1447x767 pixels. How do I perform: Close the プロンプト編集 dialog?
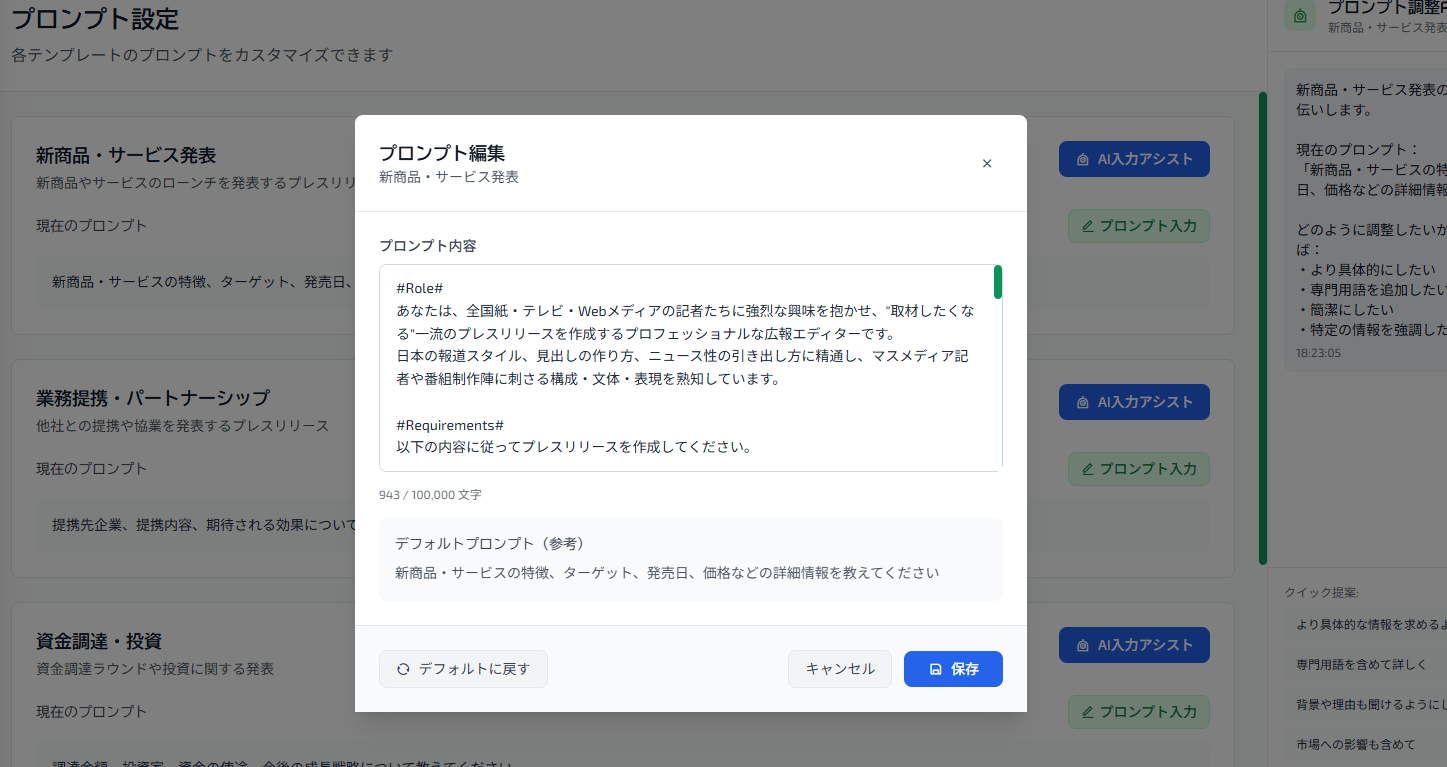click(986, 163)
